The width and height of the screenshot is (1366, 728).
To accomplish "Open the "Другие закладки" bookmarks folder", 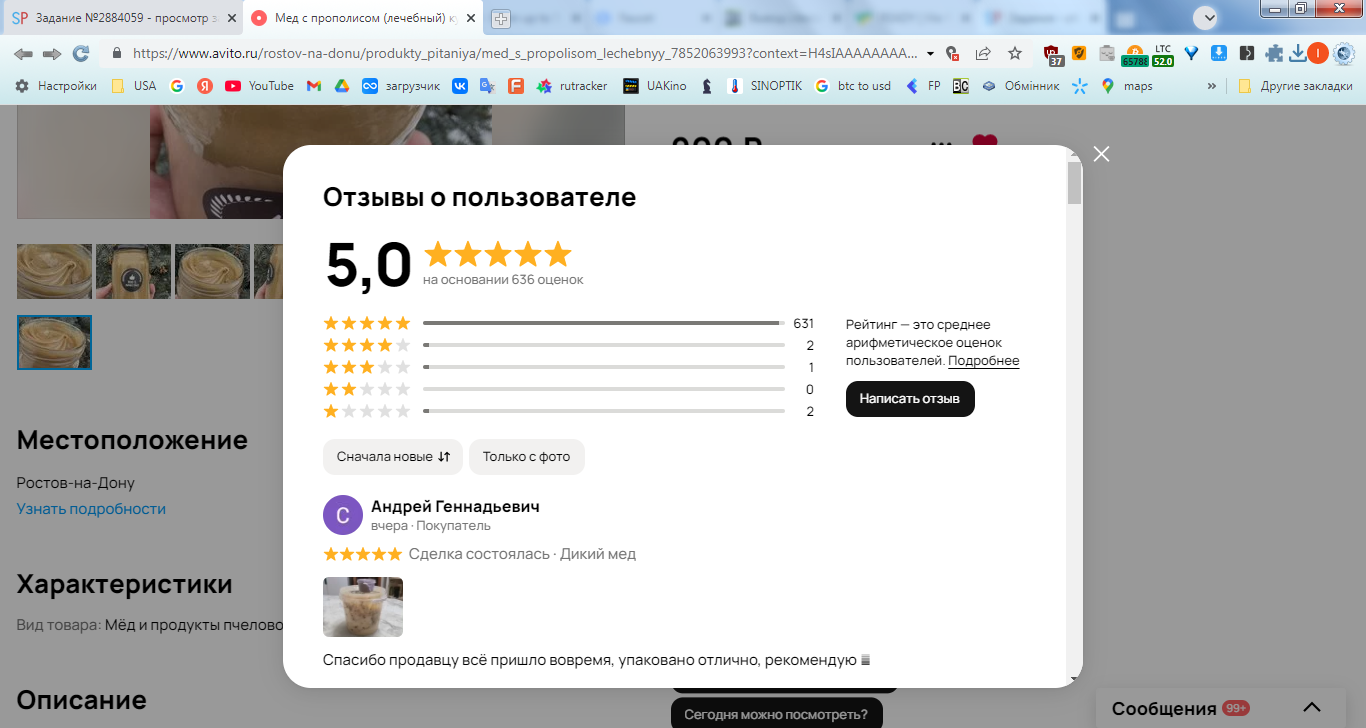I will tap(1295, 86).
